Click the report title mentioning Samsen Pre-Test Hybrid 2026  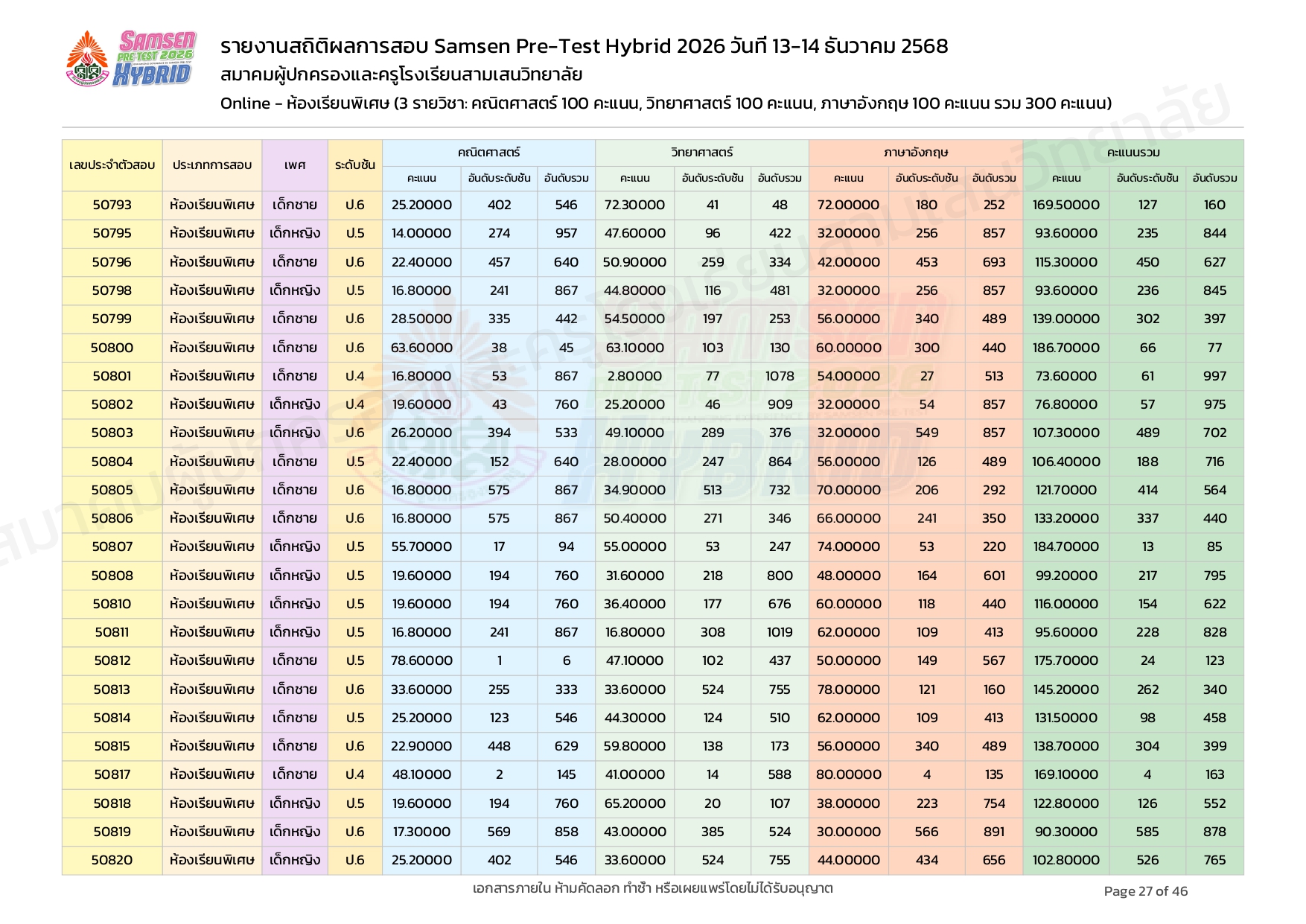(x=584, y=46)
